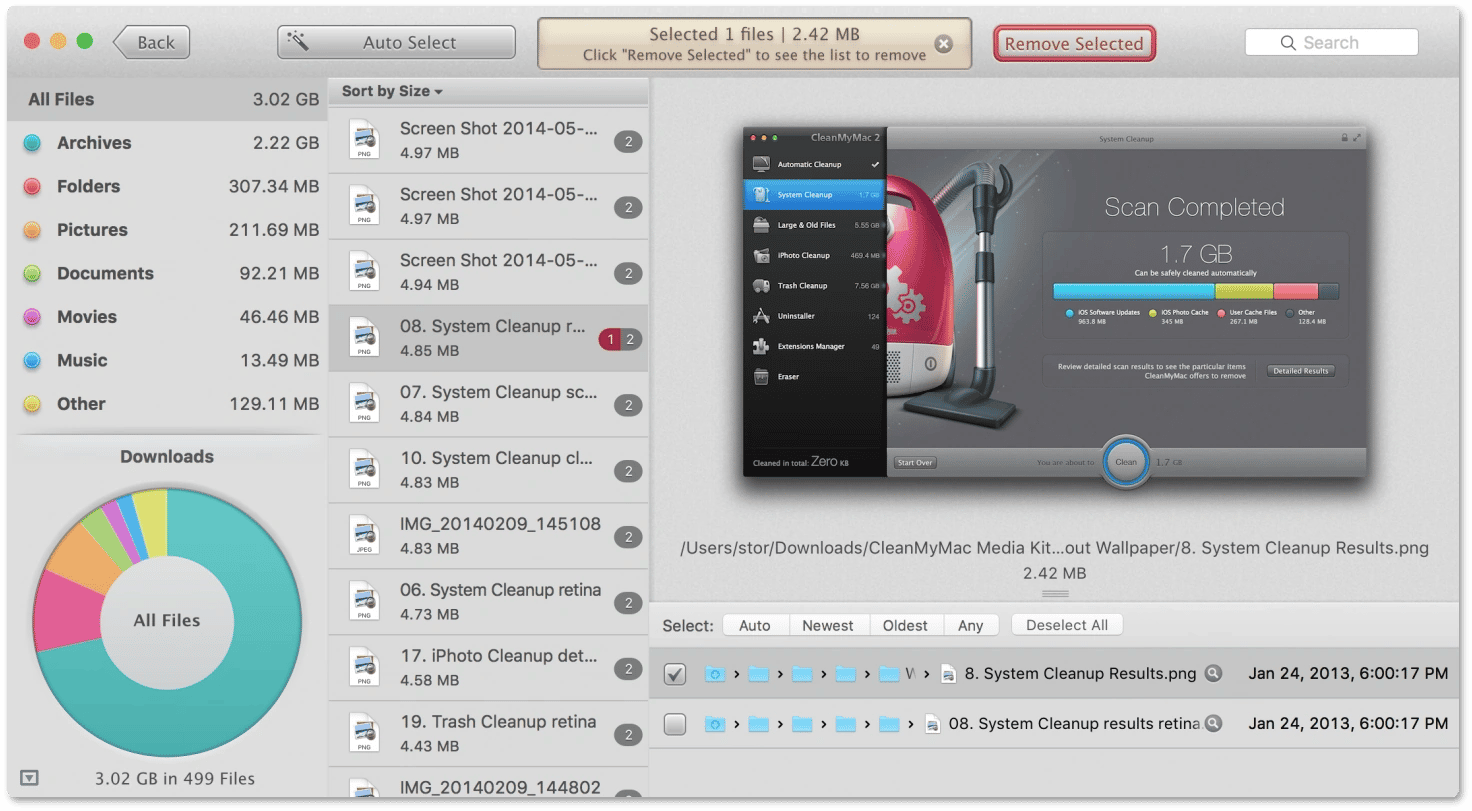Click Deselect All button
The height and width of the screenshot is (811, 1472).
pos(1067,625)
